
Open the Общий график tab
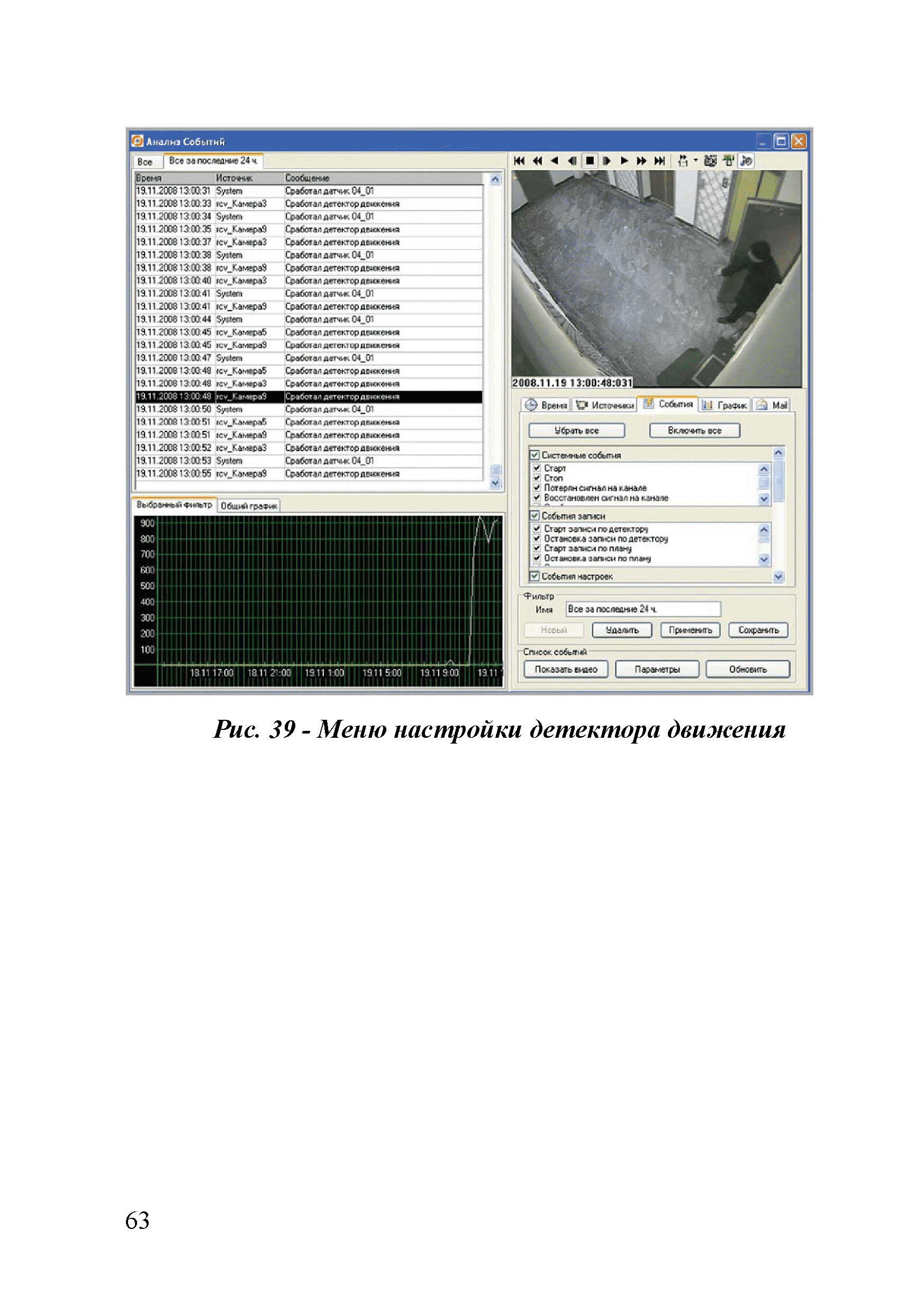[x=248, y=506]
